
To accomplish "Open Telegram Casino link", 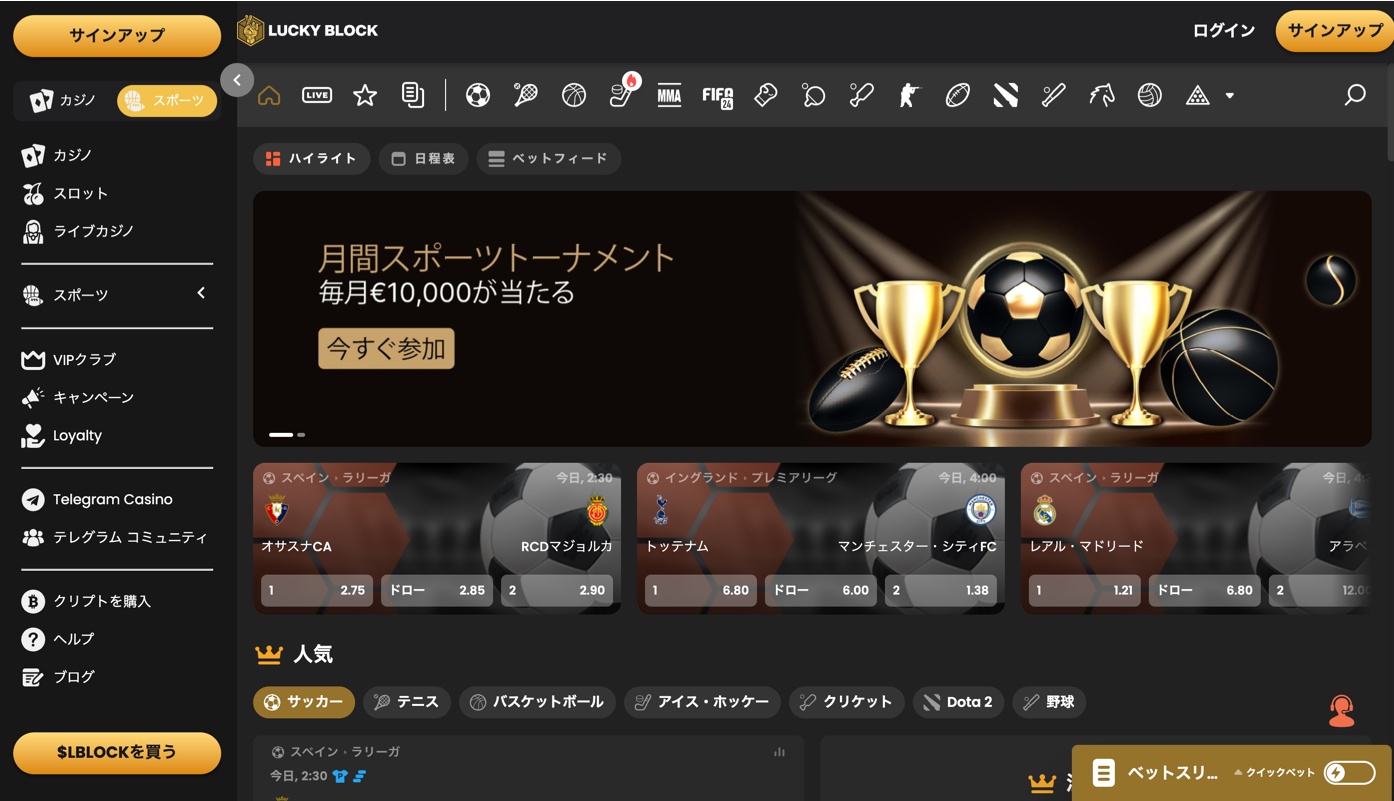I will click(x=97, y=499).
